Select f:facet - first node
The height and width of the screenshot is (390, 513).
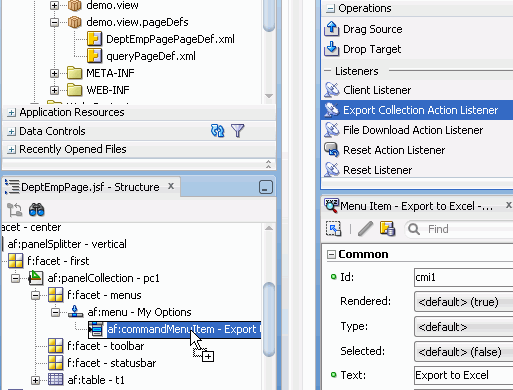coord(58,261)
